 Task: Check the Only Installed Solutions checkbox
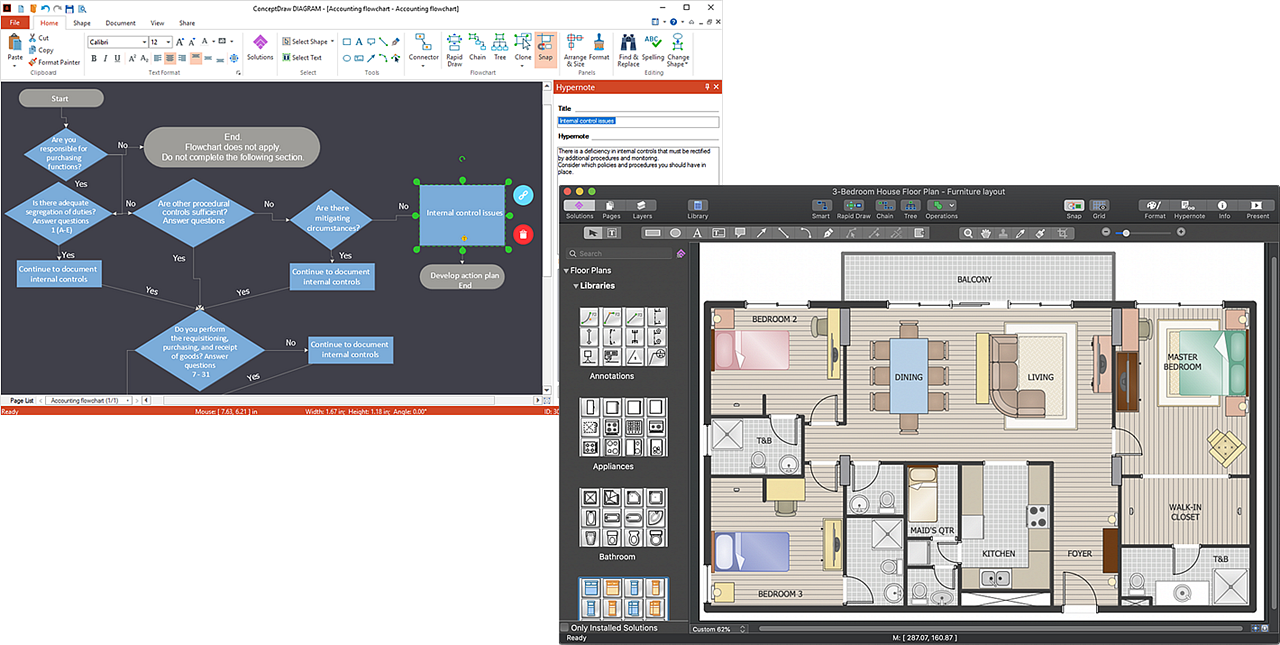tap(565, 628)
